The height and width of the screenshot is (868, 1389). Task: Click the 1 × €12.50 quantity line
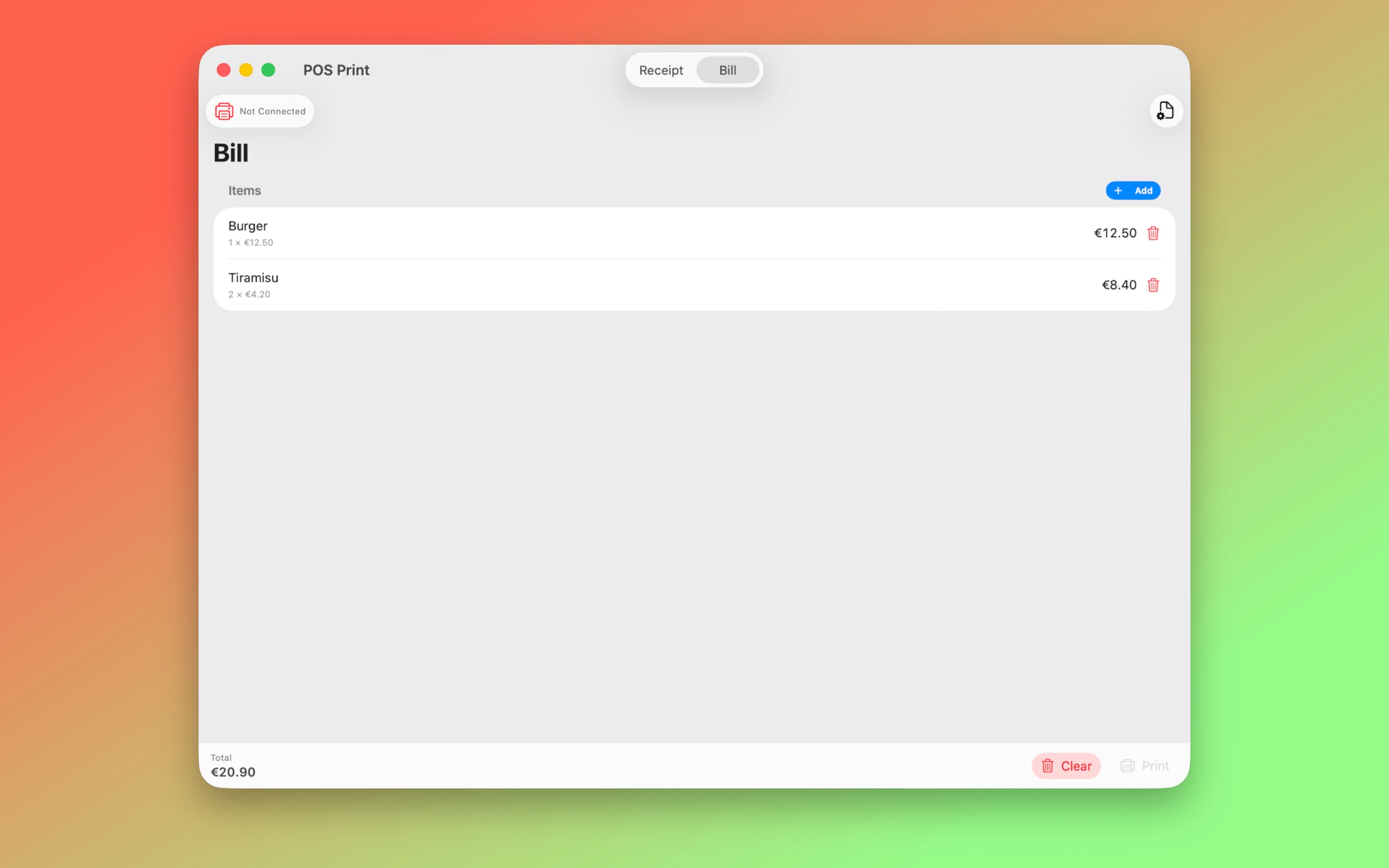(x=251, y=243)
